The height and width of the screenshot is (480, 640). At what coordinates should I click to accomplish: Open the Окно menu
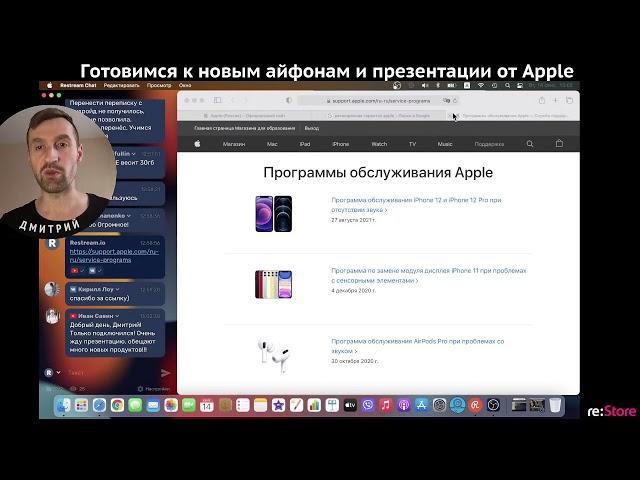point(185,85)
